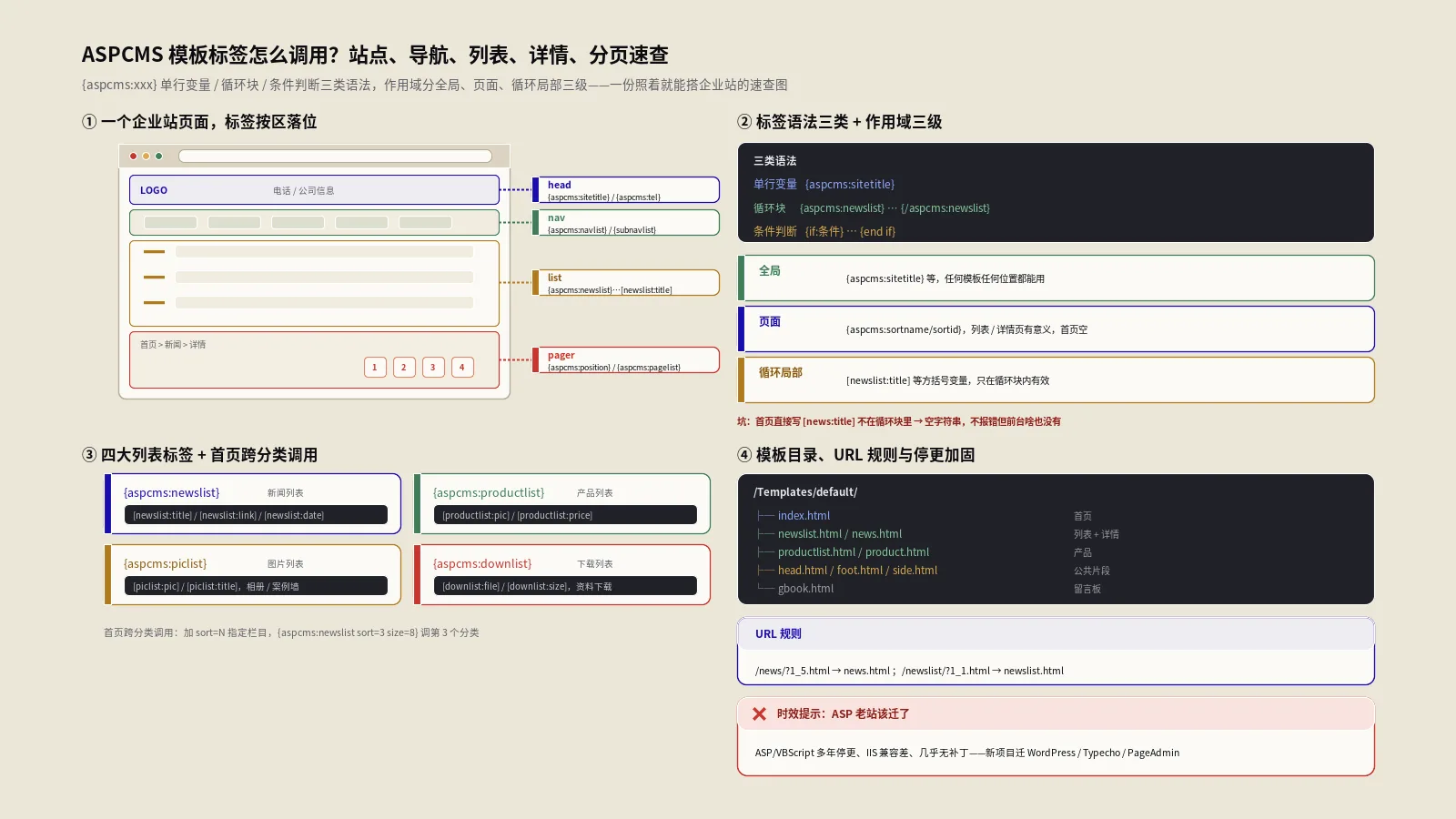
Task: Click the 留言板 description in the tree
Action: [x=1087, y=589]
